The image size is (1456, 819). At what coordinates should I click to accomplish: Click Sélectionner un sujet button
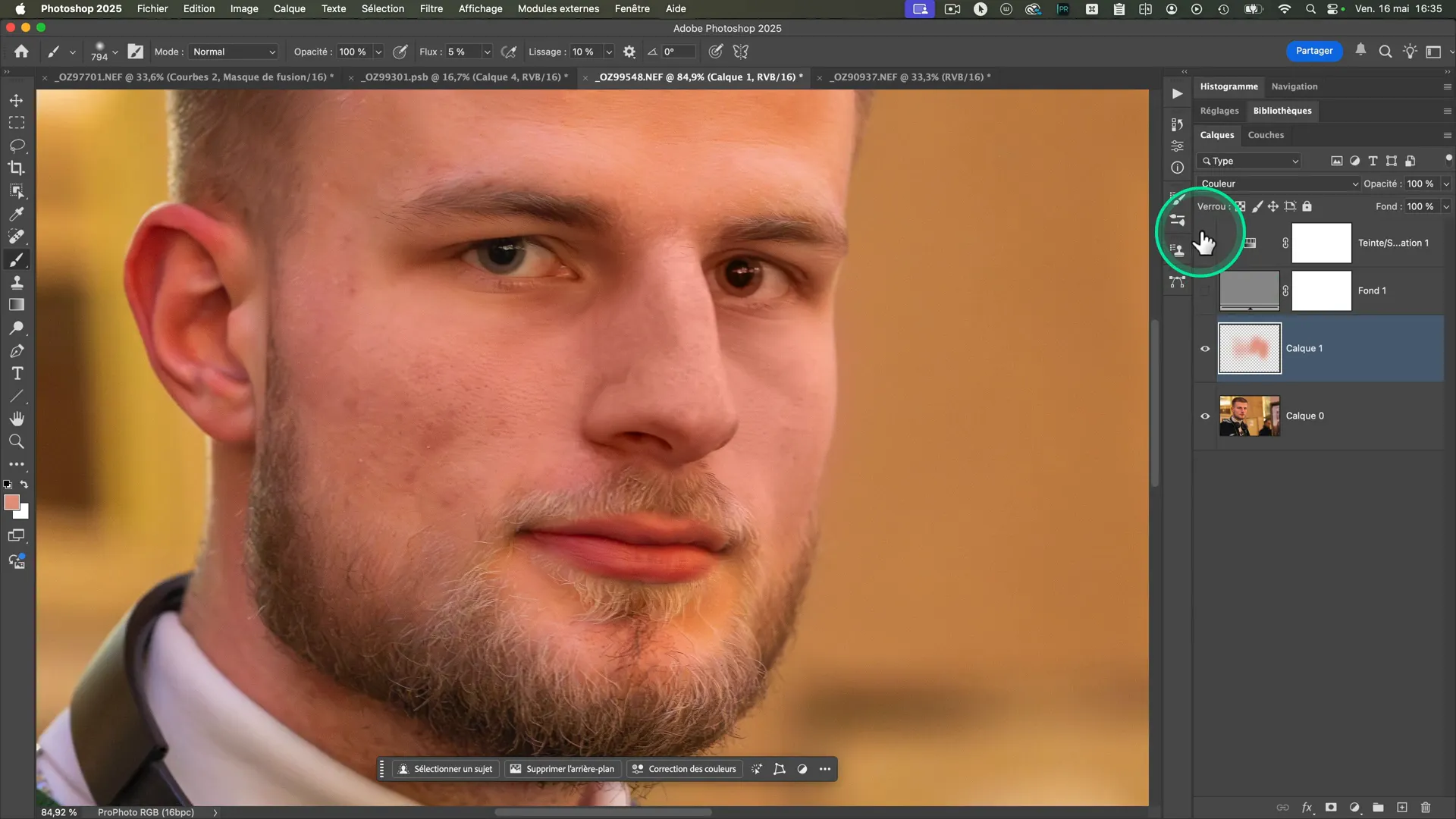[446, 769]
